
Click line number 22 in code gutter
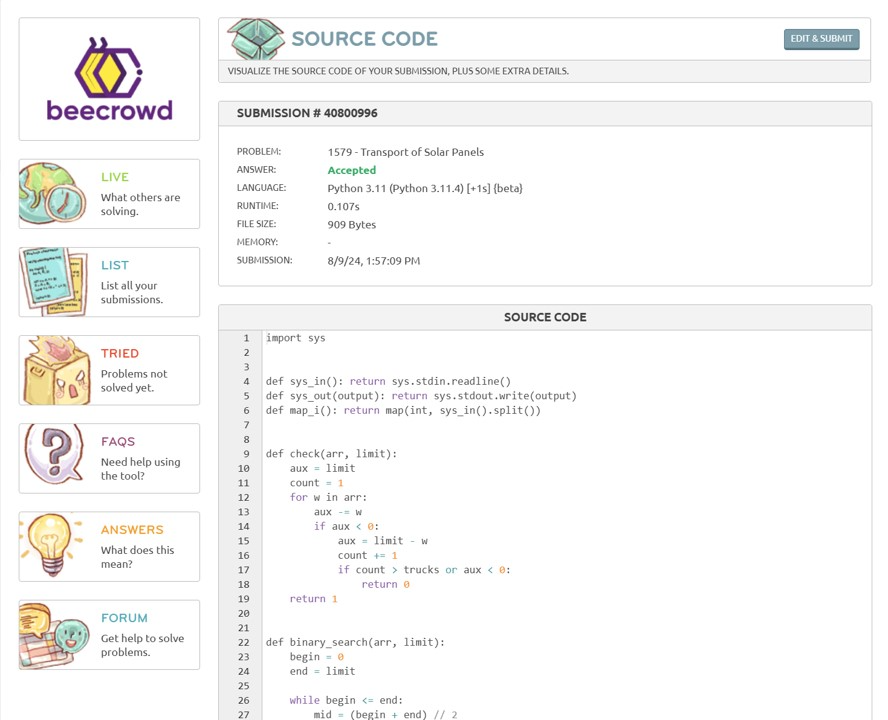(243, 642)
